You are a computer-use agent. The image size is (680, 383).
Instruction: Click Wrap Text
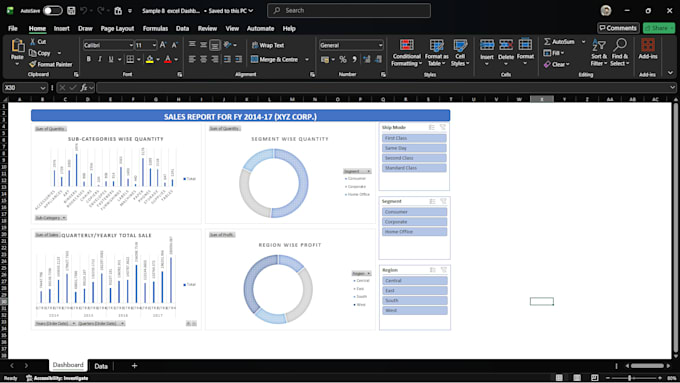point(268,45)
